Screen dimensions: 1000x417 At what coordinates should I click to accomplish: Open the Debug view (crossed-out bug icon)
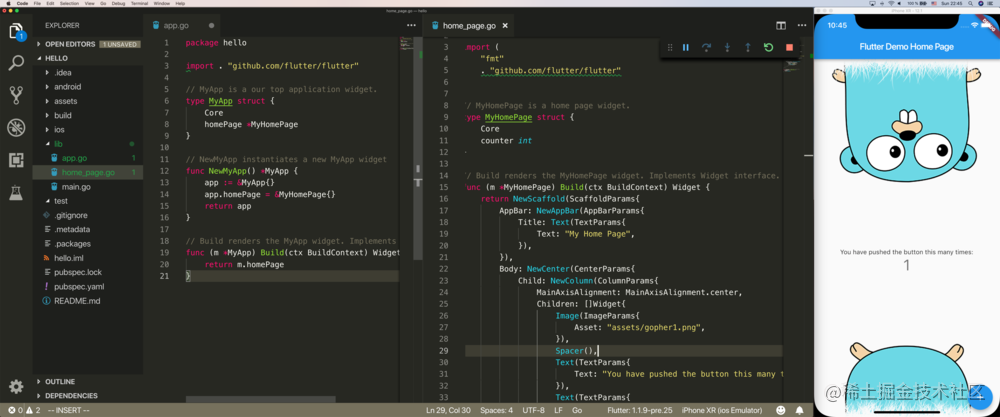16,128
